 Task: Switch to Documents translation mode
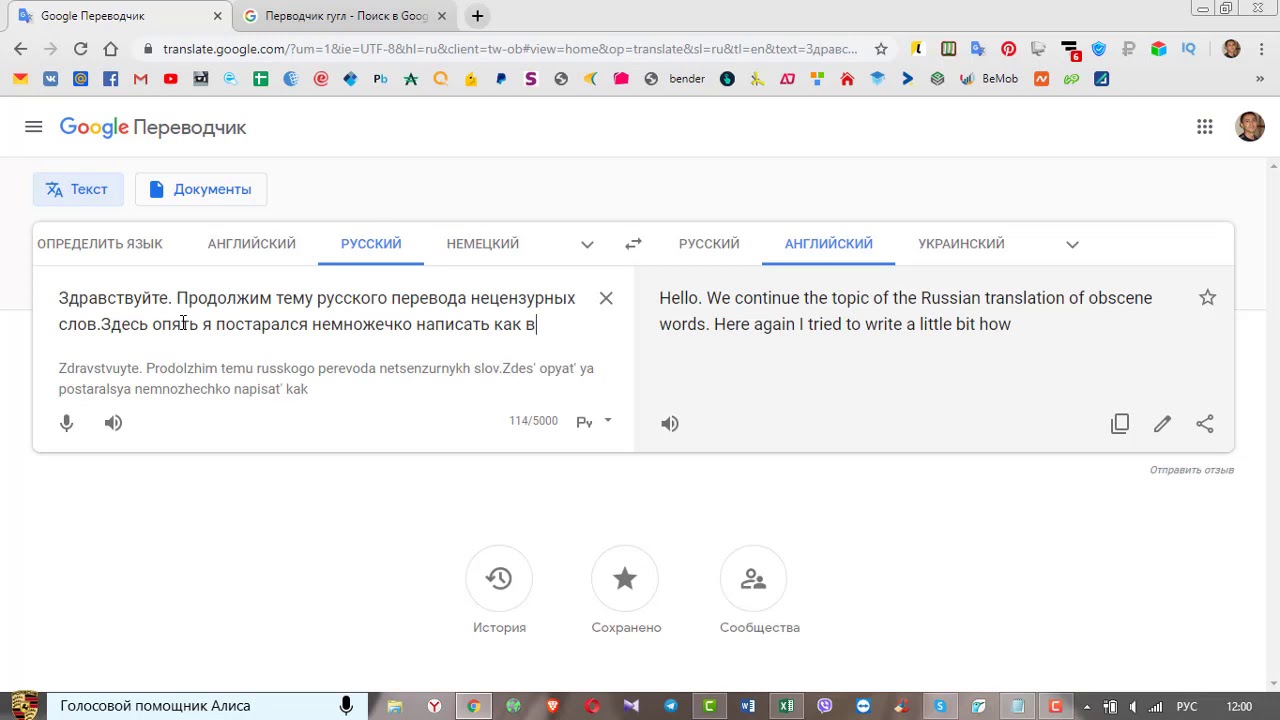coord(201,189)
